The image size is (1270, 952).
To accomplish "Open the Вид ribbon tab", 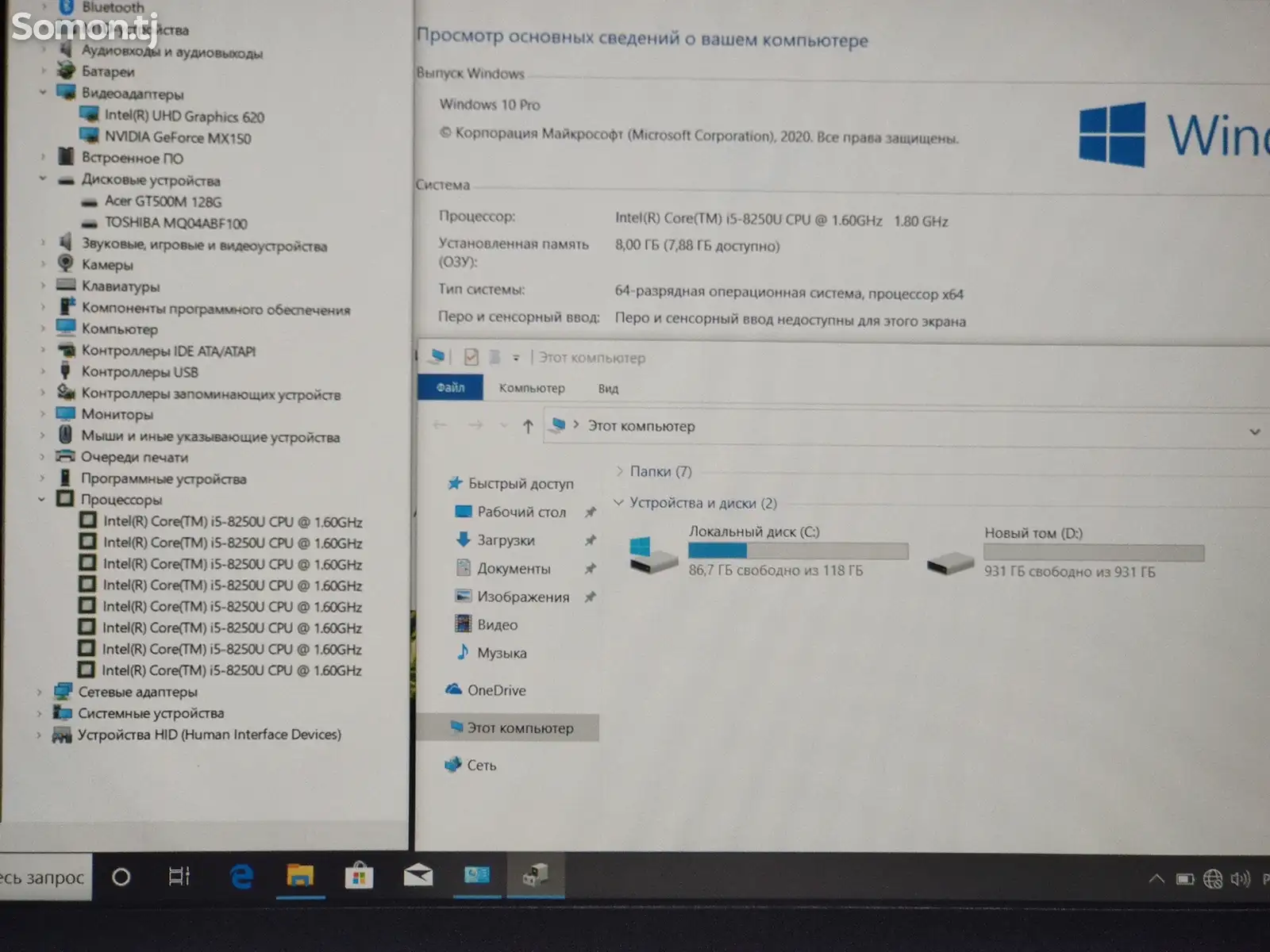I will click(608, 389).
